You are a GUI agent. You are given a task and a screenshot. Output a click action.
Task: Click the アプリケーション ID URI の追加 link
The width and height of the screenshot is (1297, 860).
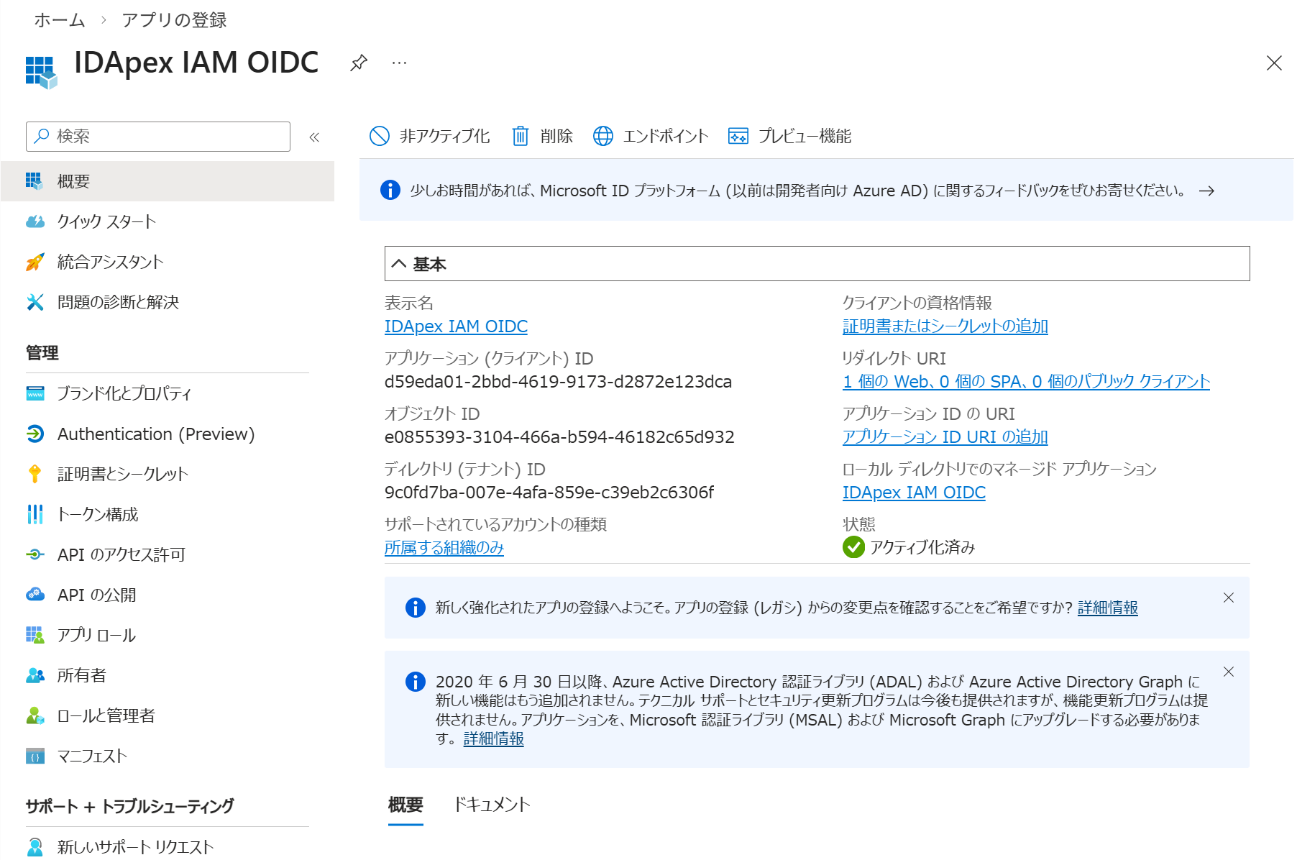click(945, 437)
